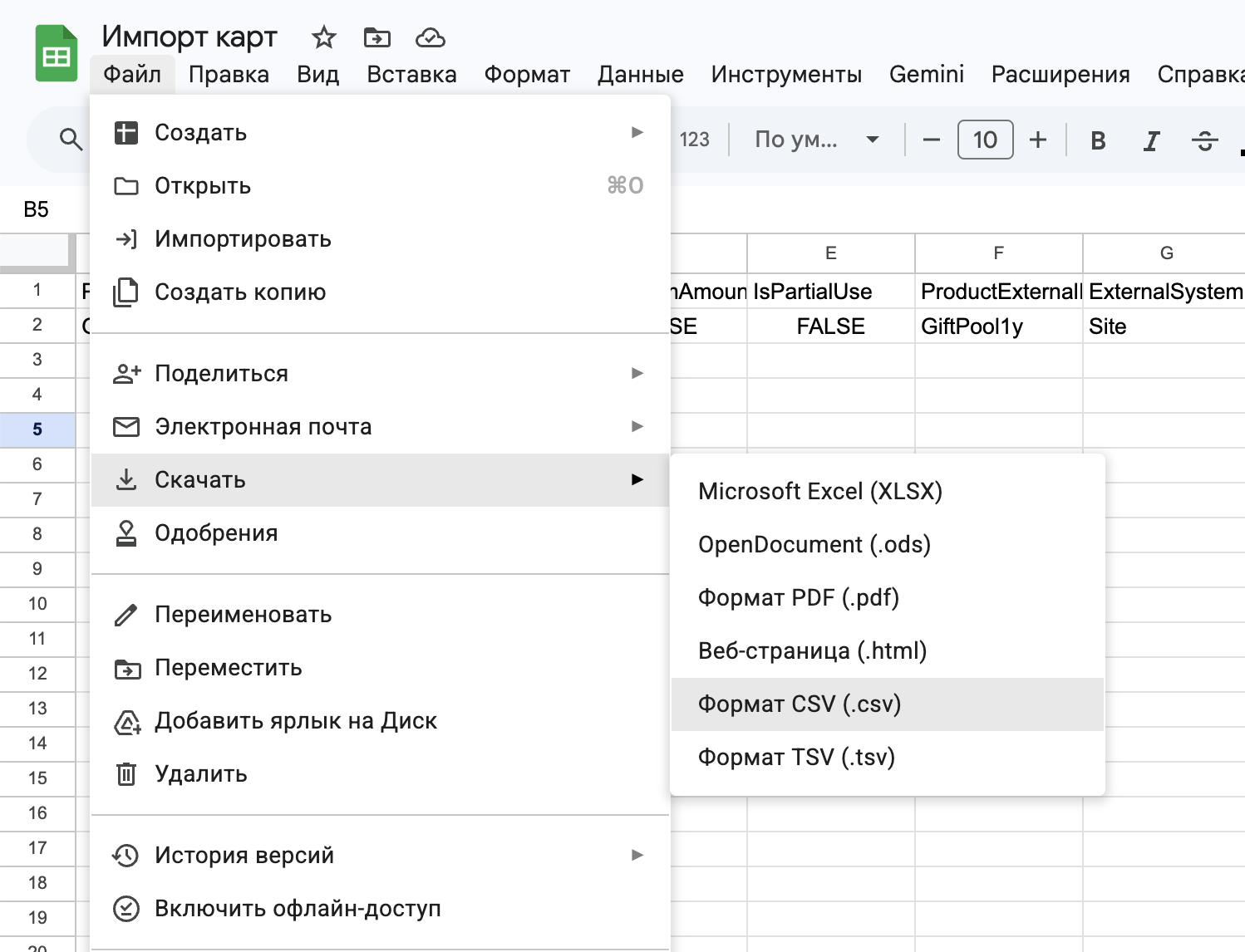The width and height of the screenshot is (1245, 952).
Task: Expand the История версий submenu arrow
Action: click(x=637, y=855)
